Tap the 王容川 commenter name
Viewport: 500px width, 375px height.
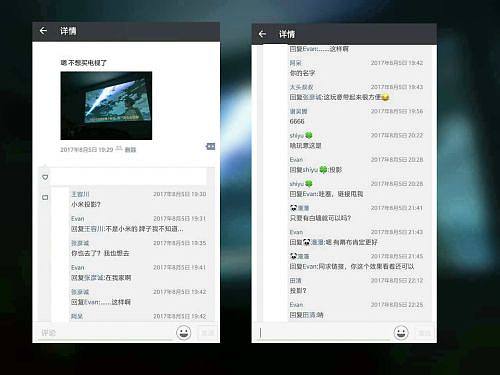(80, 194)
